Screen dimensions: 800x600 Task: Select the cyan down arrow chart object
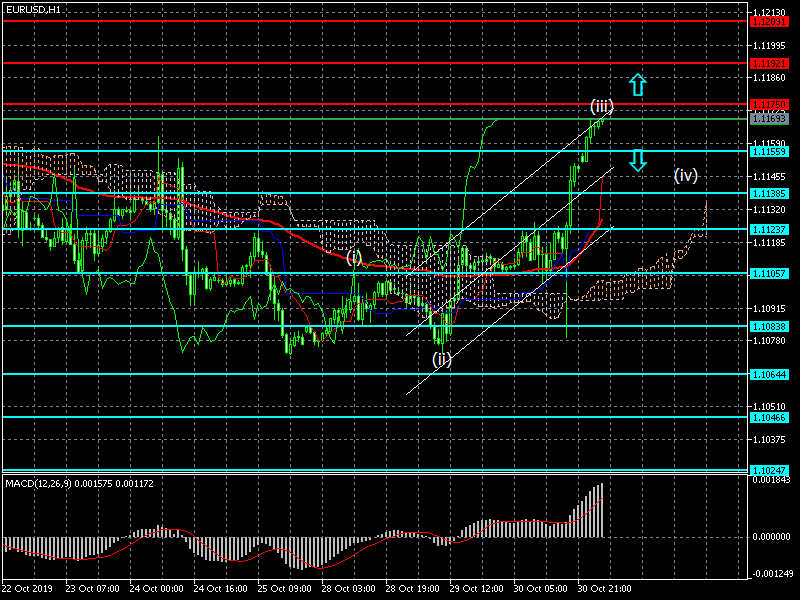(638, 160)
